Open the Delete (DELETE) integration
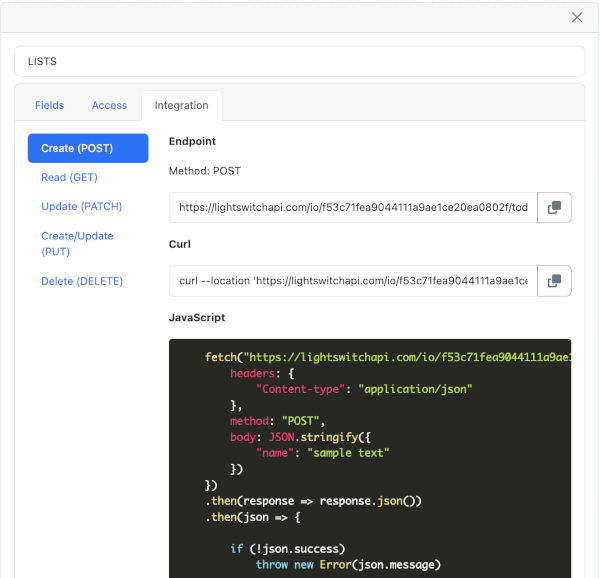600x578 pixels. tap(82, 281)
